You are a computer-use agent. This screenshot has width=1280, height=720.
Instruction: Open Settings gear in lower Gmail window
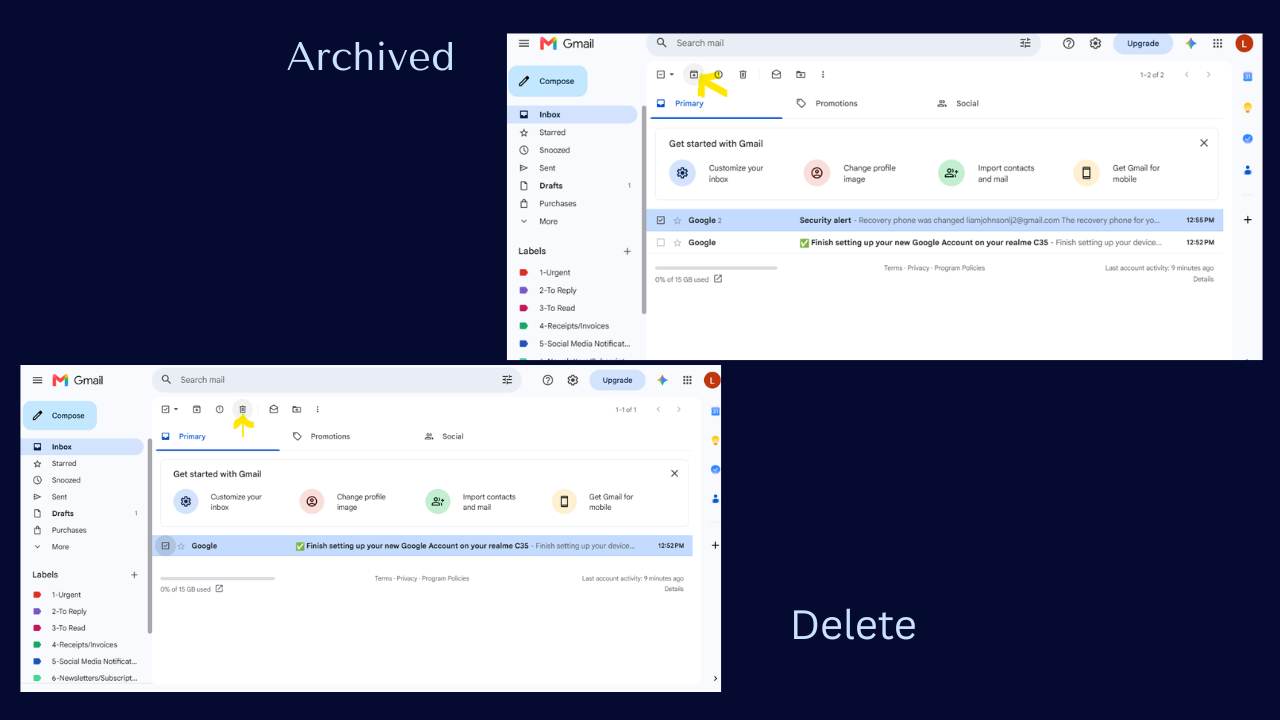(x=573, y=380)
